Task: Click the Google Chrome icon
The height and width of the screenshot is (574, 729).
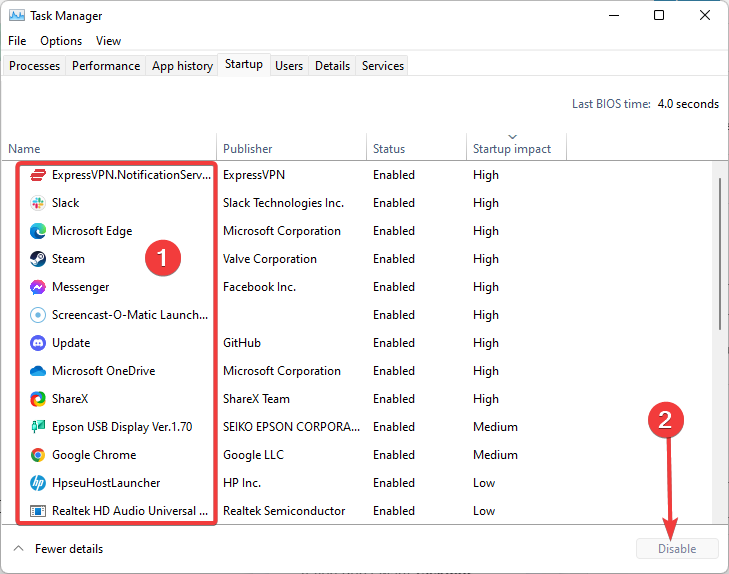Action: point(38,455)
